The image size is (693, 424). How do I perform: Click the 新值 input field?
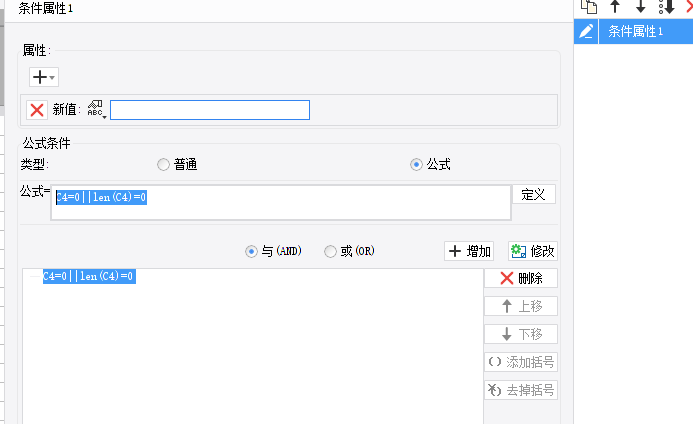(210, 110)
